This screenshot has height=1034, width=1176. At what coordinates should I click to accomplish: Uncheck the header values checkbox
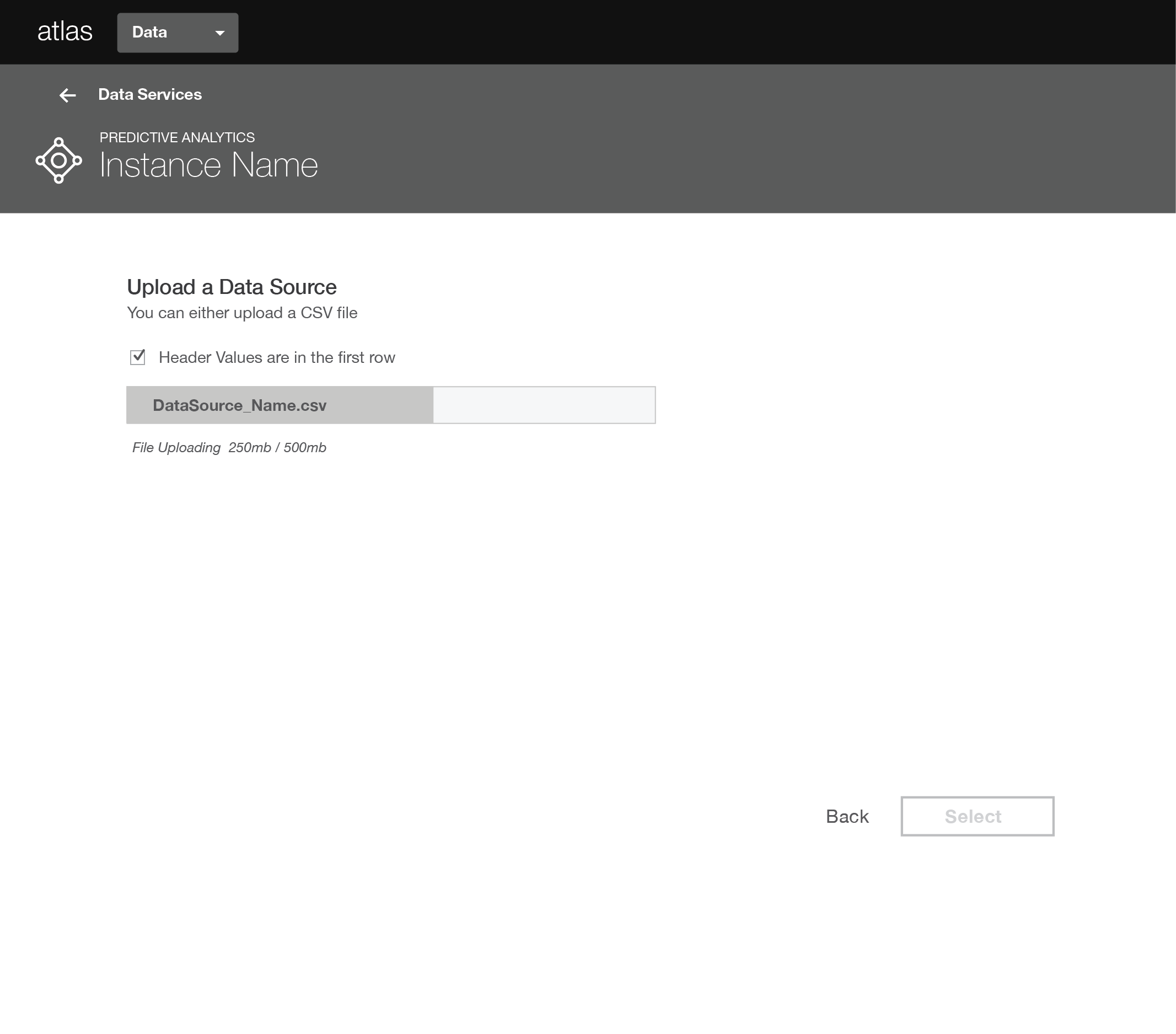click(x=137, y=357)
